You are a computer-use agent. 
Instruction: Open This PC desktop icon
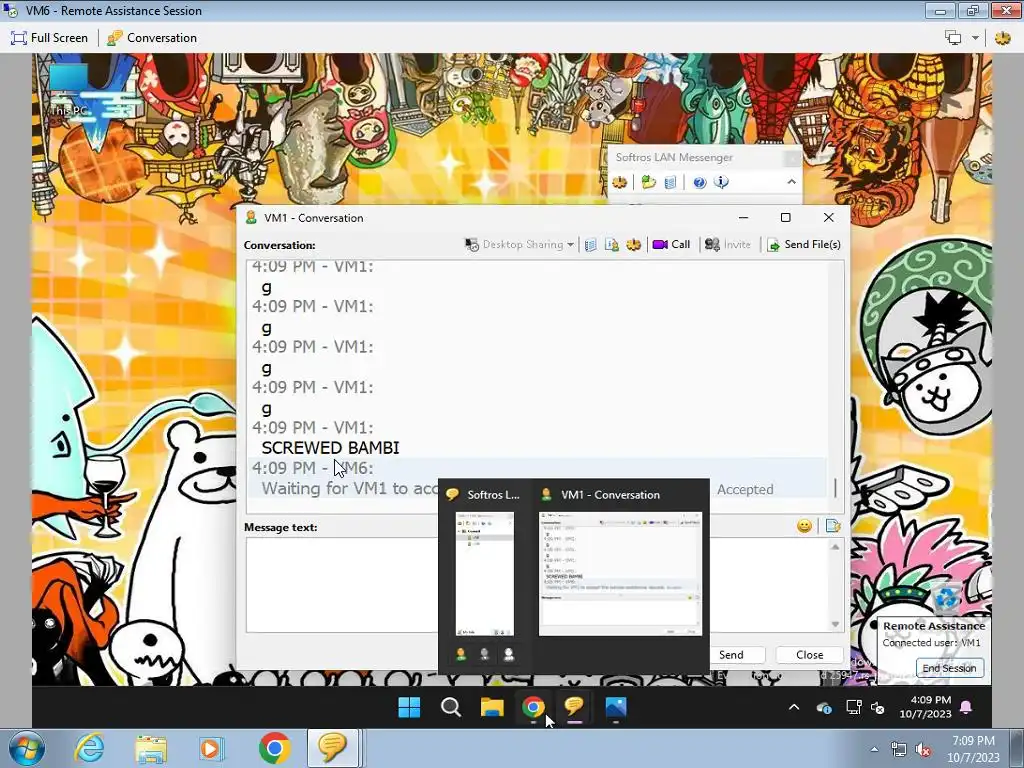point(69,91)
